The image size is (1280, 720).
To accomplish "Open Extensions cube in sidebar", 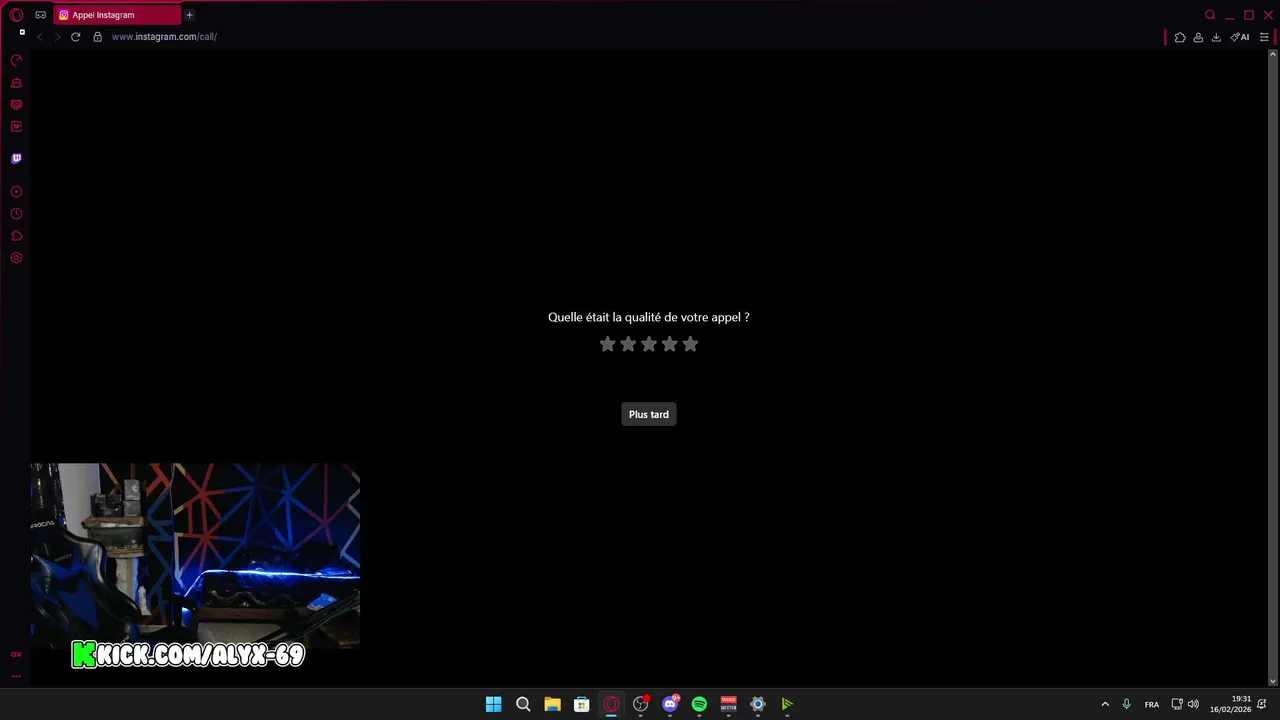I will pyautogui.click(x=16, y=236).
